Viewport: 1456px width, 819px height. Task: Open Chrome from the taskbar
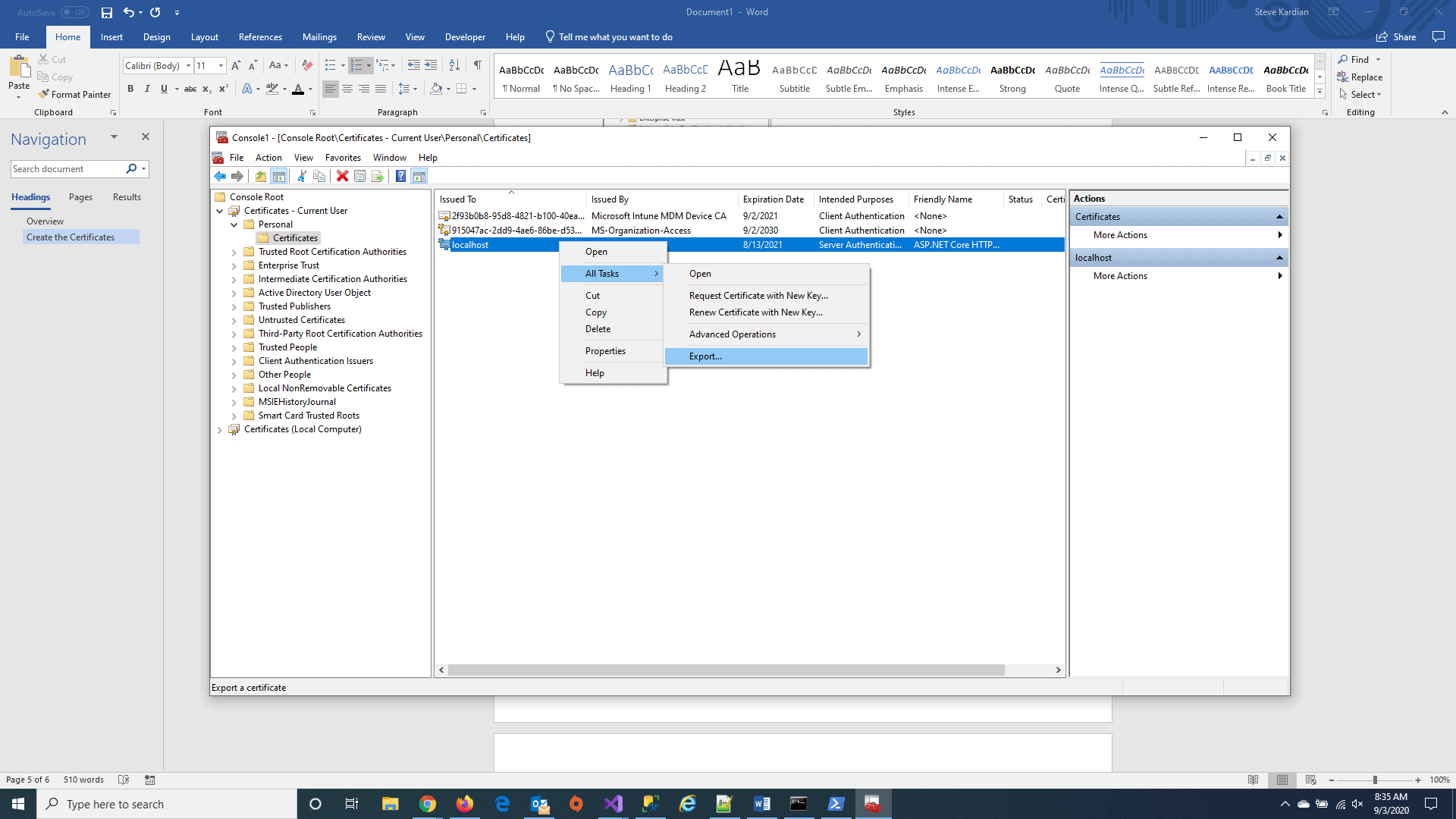click(x=428, y=804)
